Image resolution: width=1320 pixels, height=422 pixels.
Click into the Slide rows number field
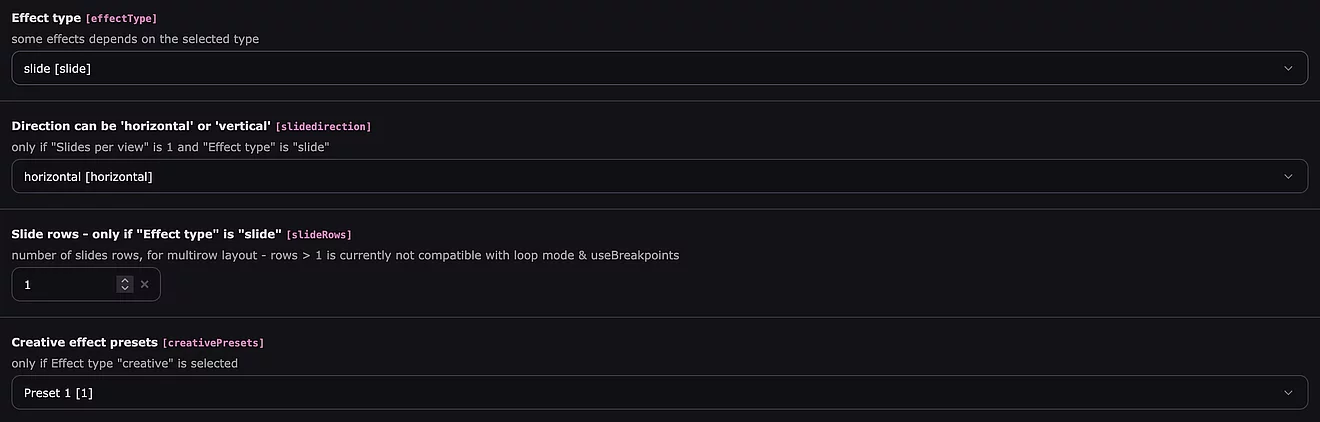65,285
